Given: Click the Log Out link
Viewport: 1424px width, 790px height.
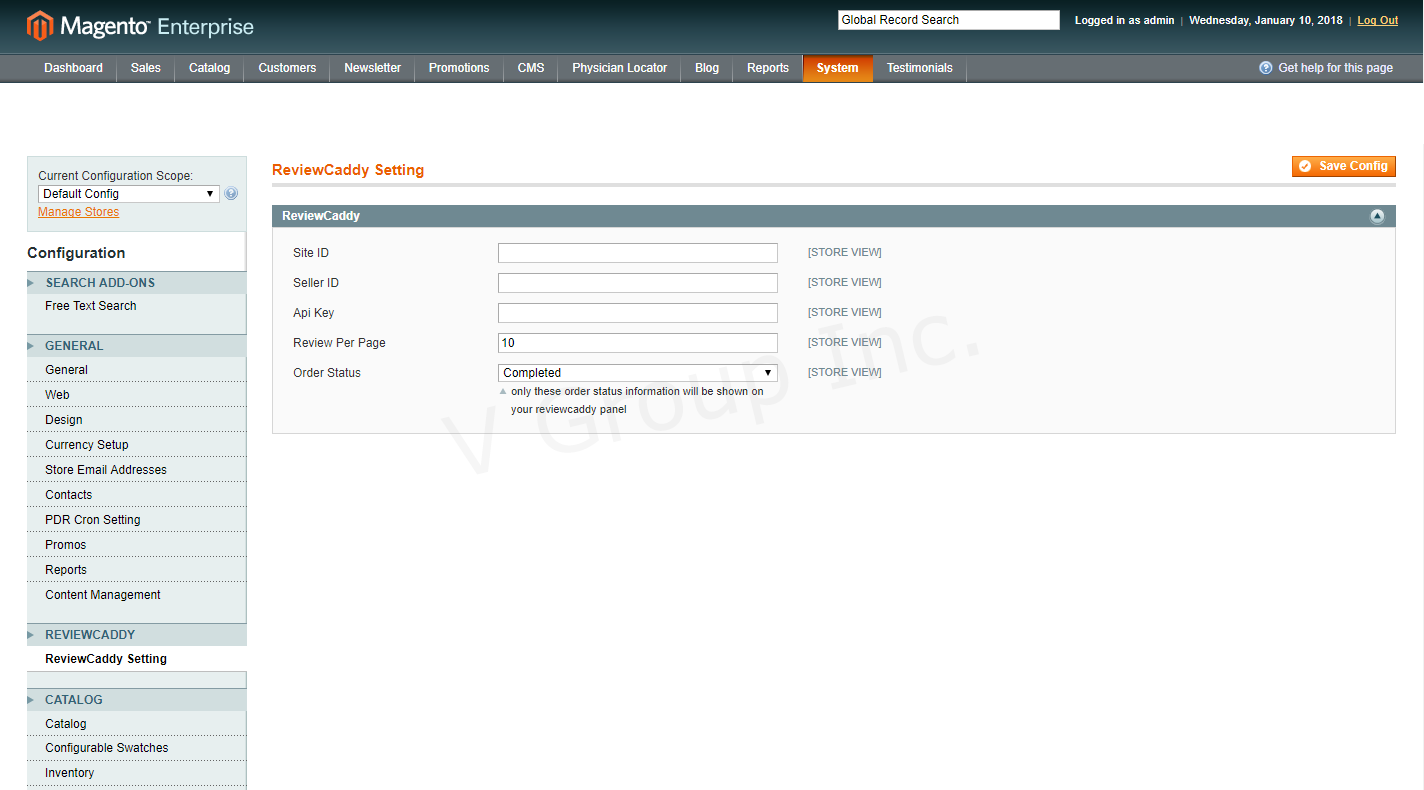Looking at the screenshot, I should coord(1377,20).
